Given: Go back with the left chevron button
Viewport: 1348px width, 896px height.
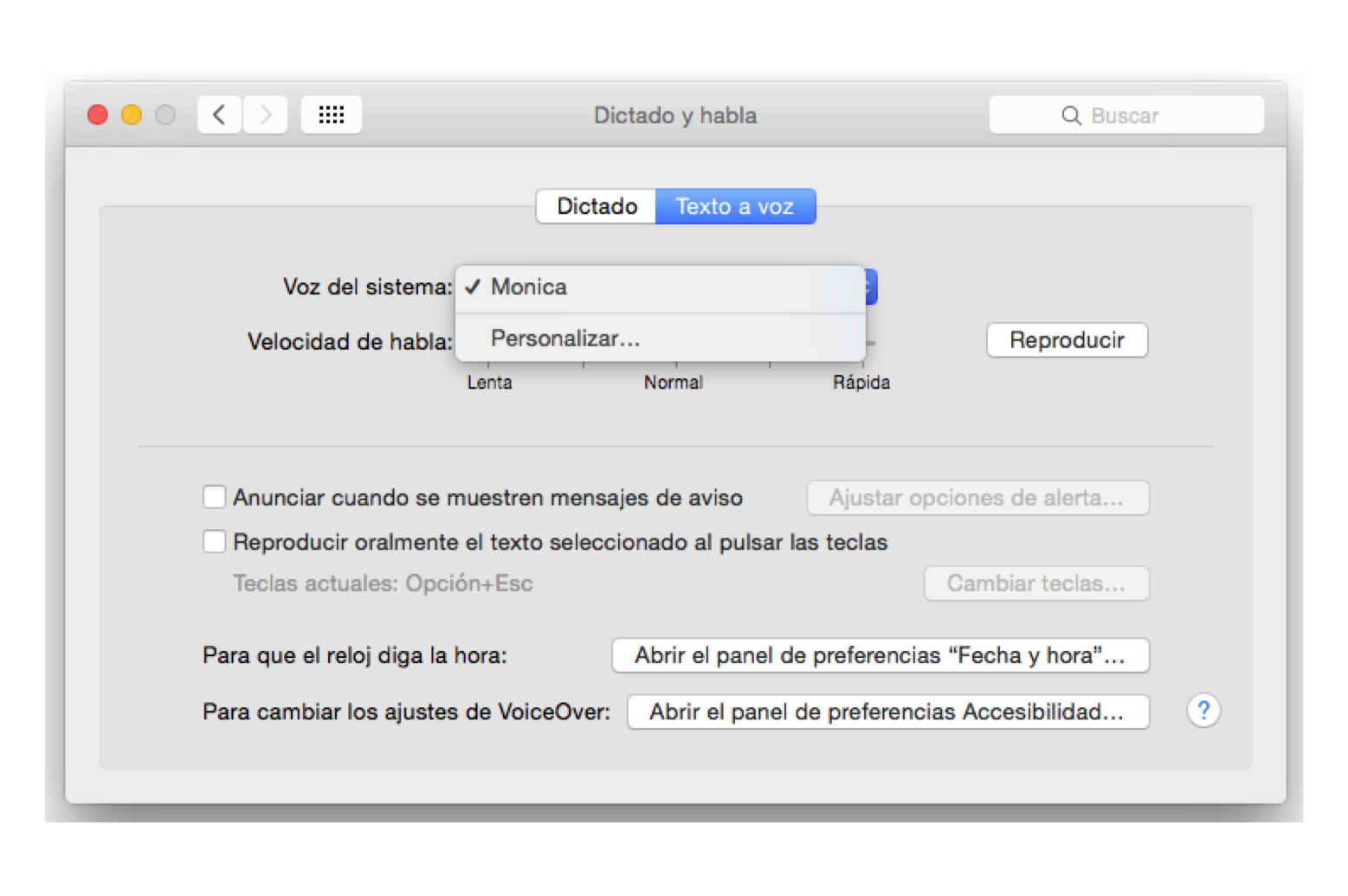Looking at the screenshot, I should tap(220, 115).
